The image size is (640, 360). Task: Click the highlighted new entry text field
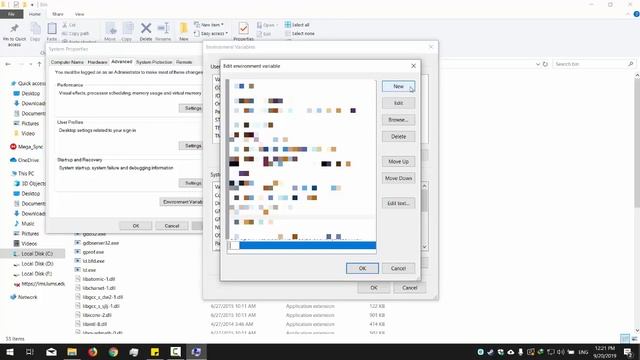click(x=302, y=245)
